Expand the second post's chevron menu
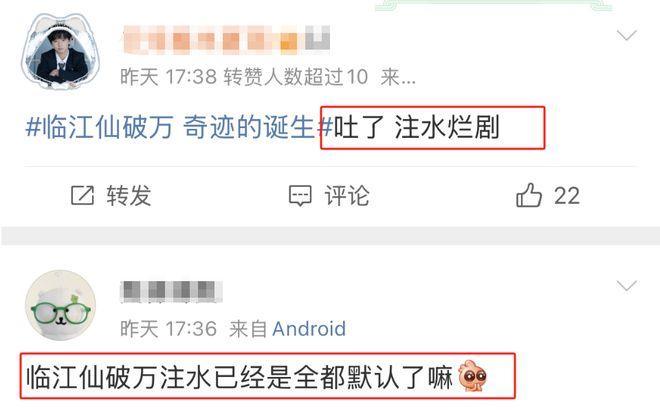Screen dimensions: 660x410 (x=627, y=286)
